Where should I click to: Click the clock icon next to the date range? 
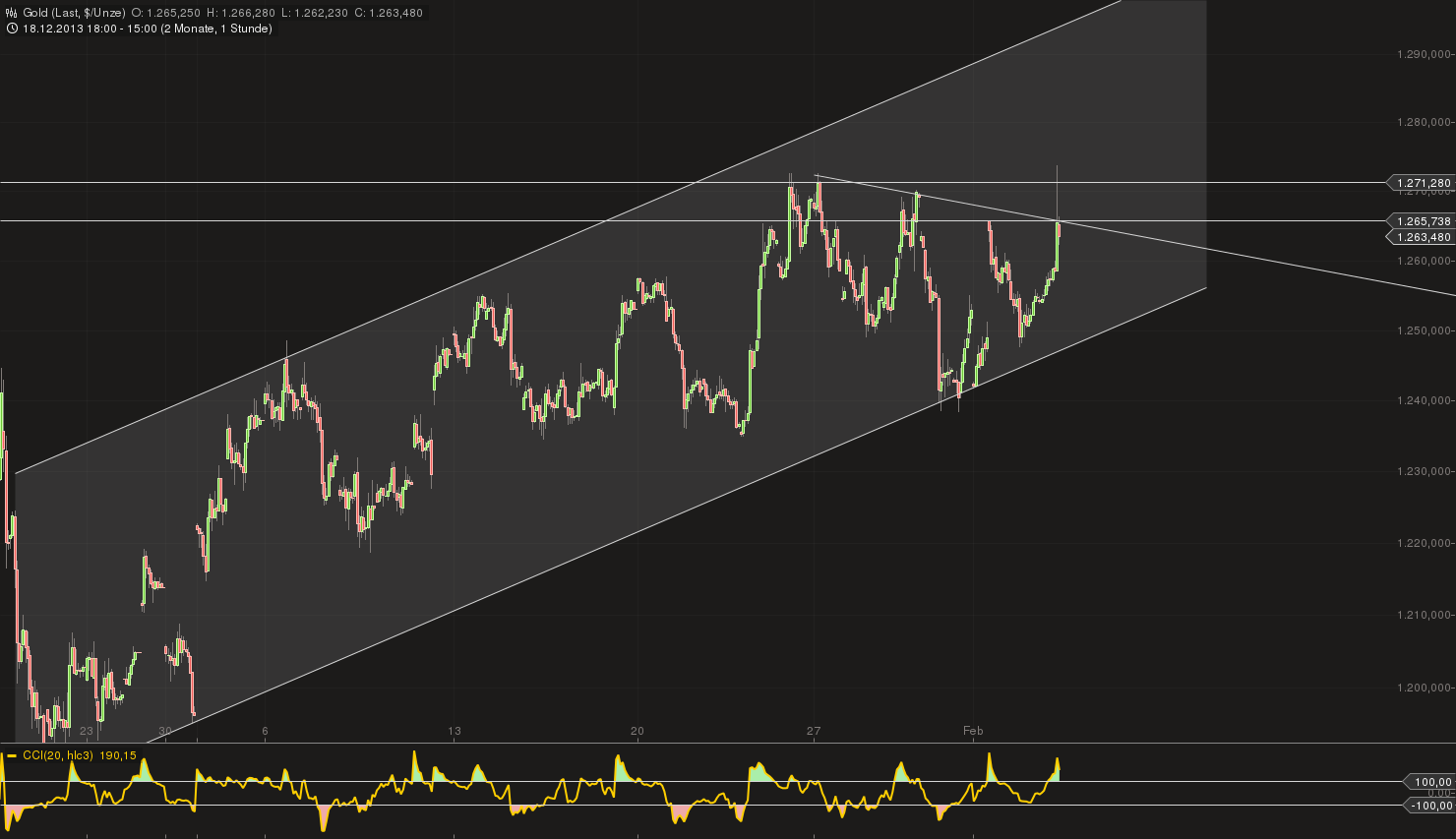pyautogui.click(x=12, y=29)
